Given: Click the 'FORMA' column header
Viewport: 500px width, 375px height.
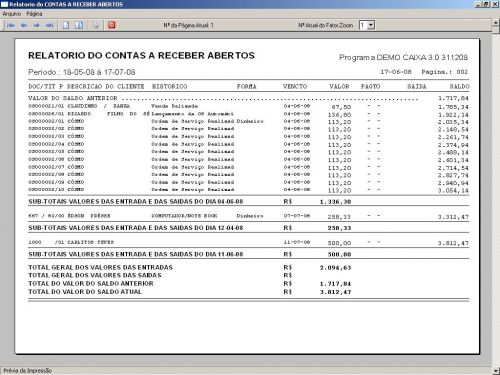Looking at the screenshot, I should [x=247, y=87].
